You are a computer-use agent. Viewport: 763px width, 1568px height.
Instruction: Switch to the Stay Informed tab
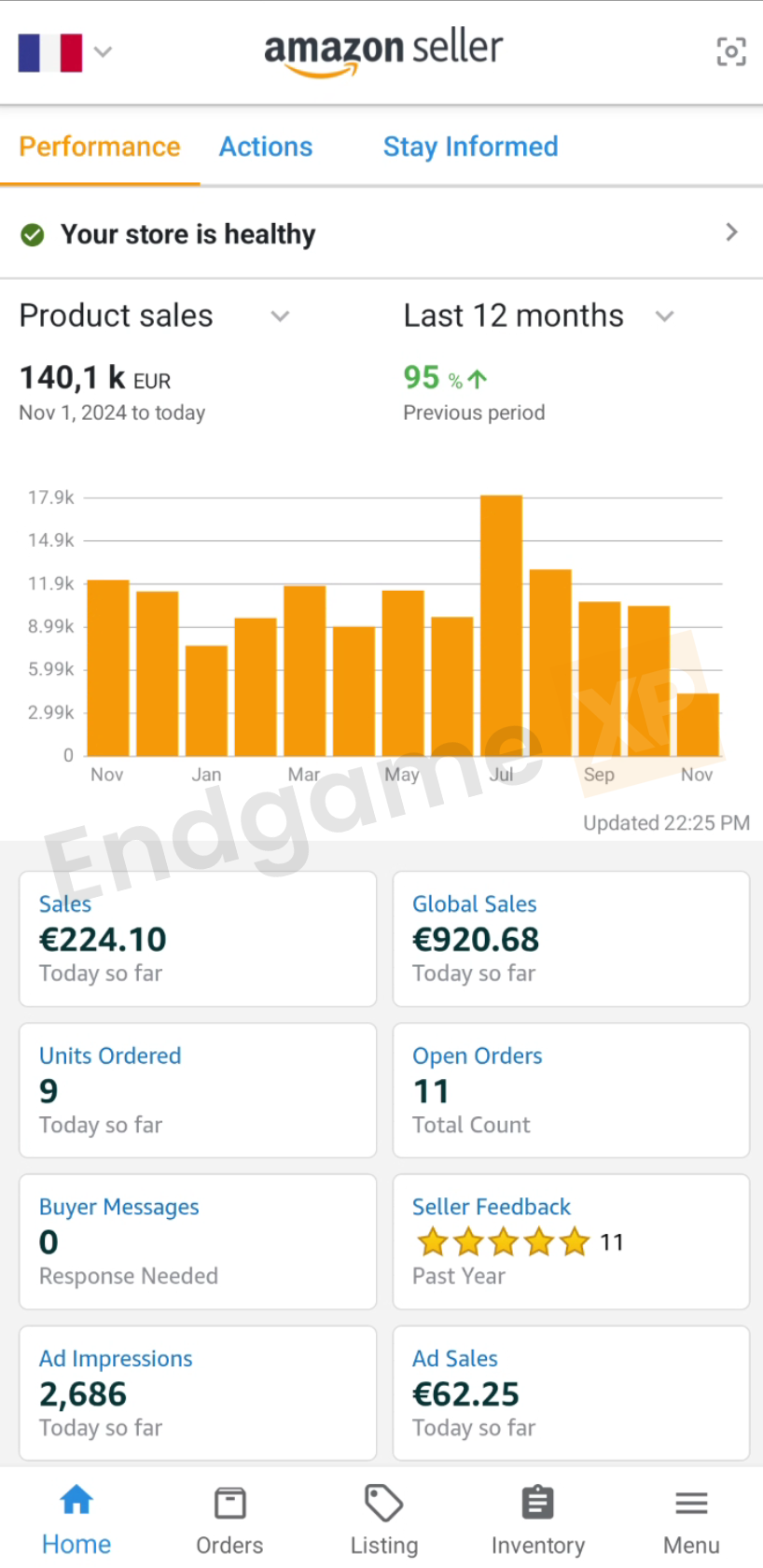(x=470, y=147)
